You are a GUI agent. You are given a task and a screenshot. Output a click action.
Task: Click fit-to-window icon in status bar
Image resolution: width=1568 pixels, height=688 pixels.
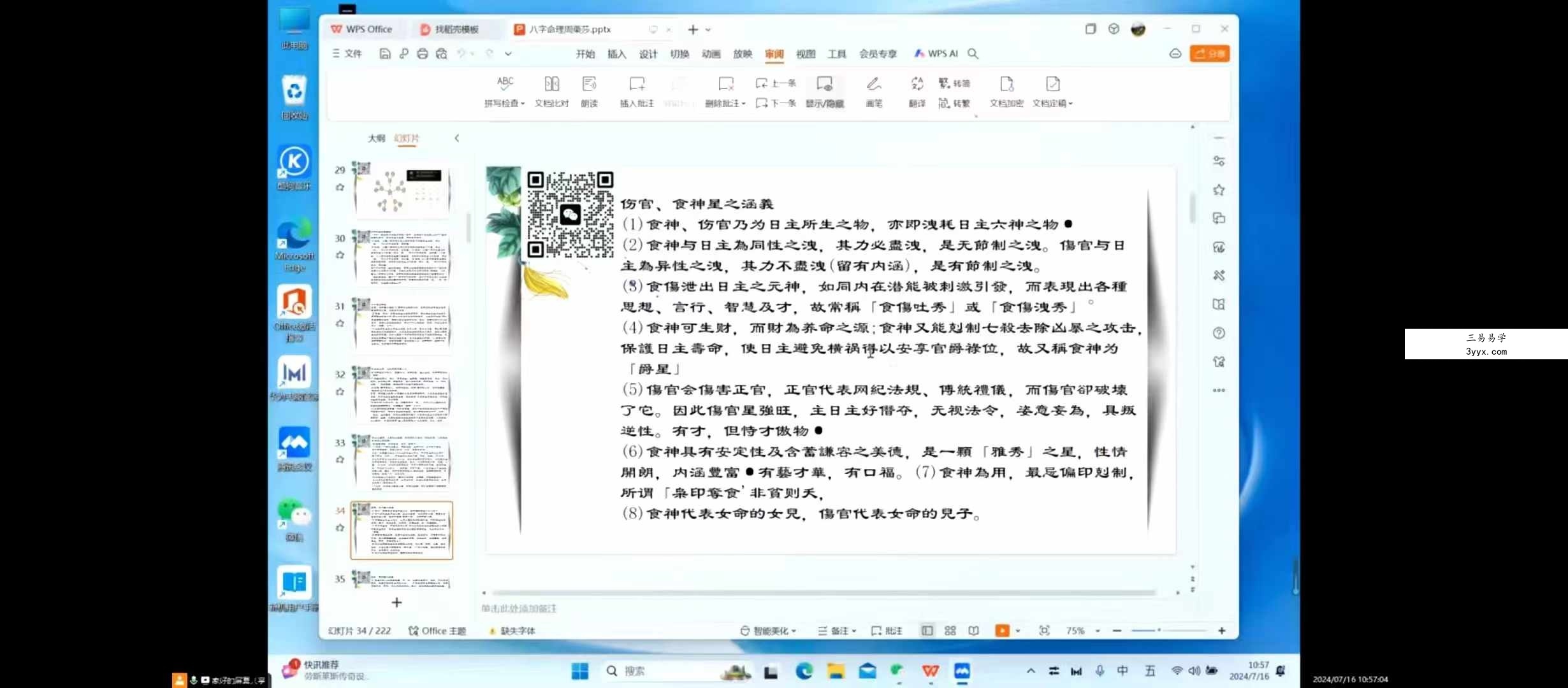1044,631
